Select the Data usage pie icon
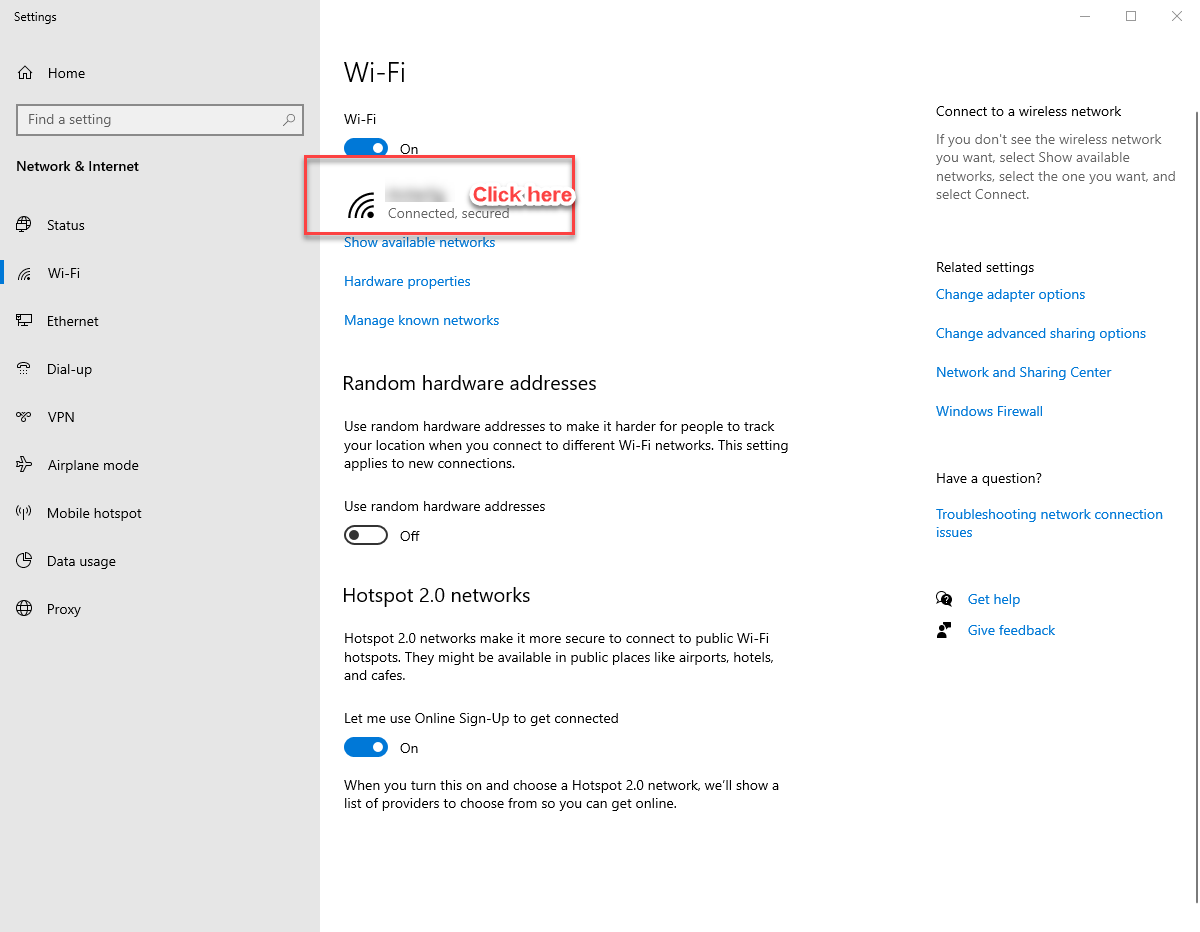1200x932 pixels. pyautogui.click(x=25, y=561)
